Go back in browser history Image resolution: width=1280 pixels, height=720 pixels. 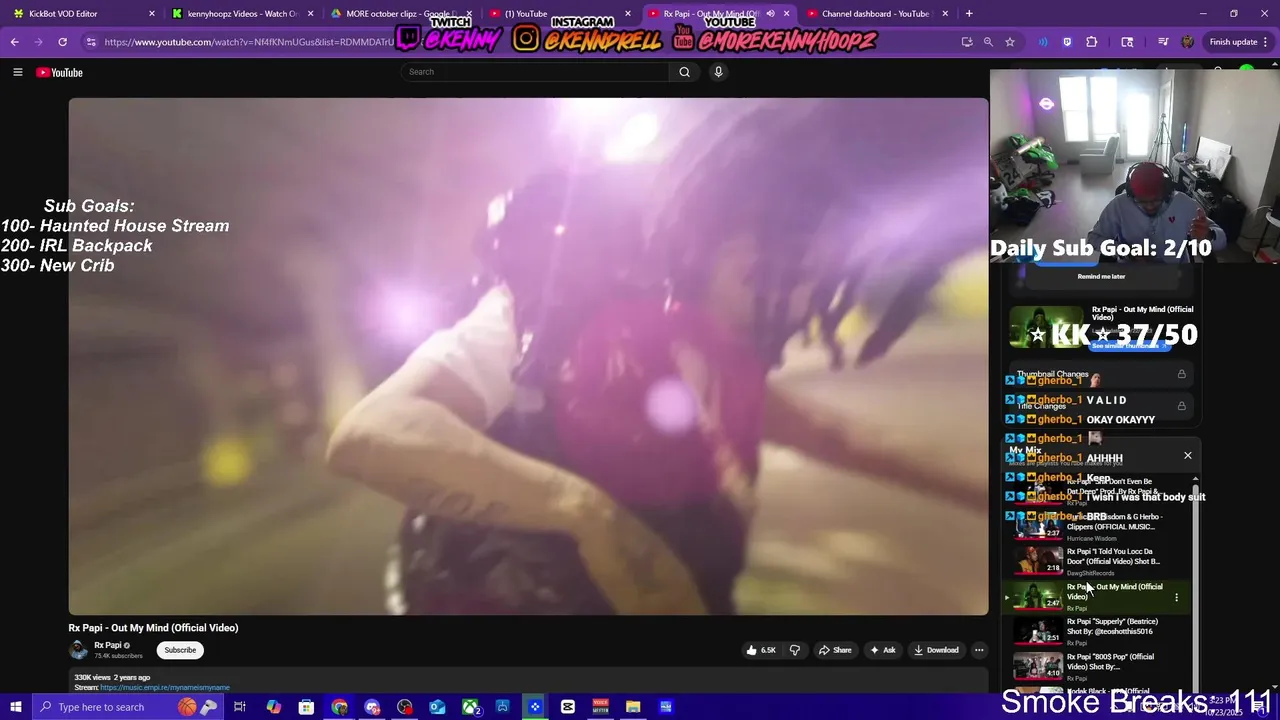(x=14, y=42)
